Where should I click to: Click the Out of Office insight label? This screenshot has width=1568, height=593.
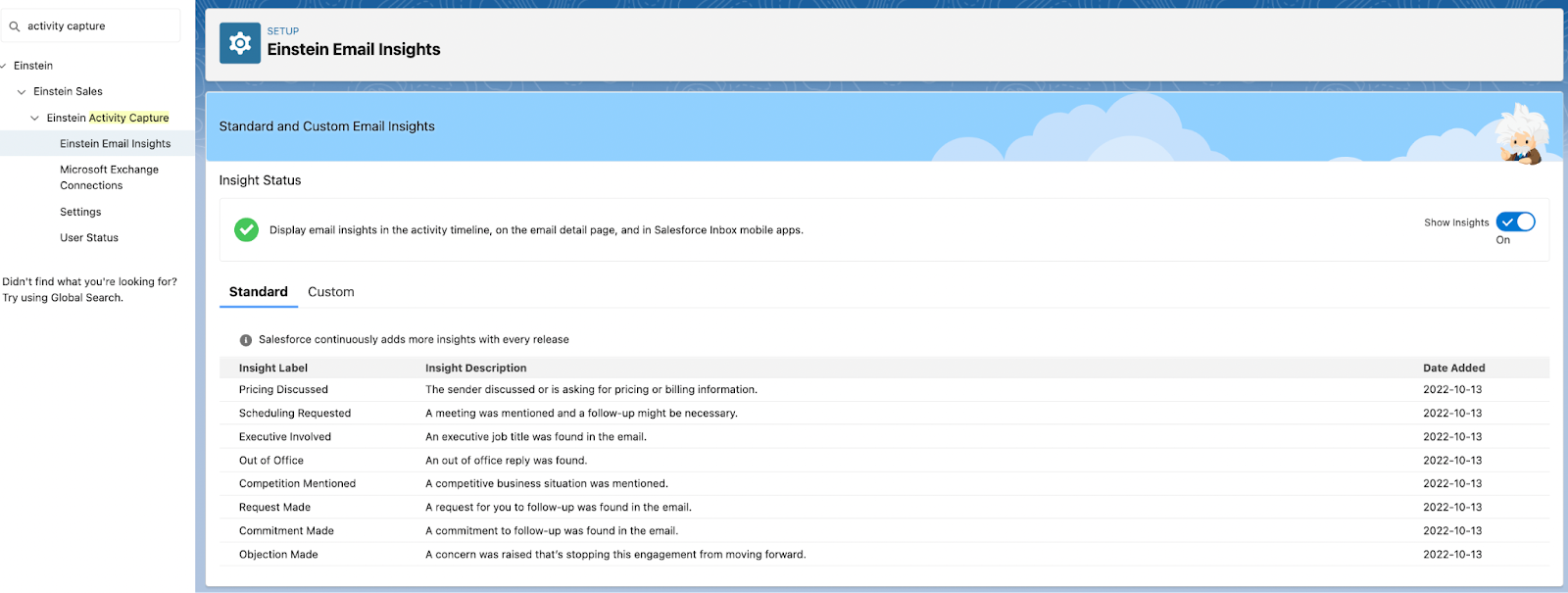coord(271,461)
